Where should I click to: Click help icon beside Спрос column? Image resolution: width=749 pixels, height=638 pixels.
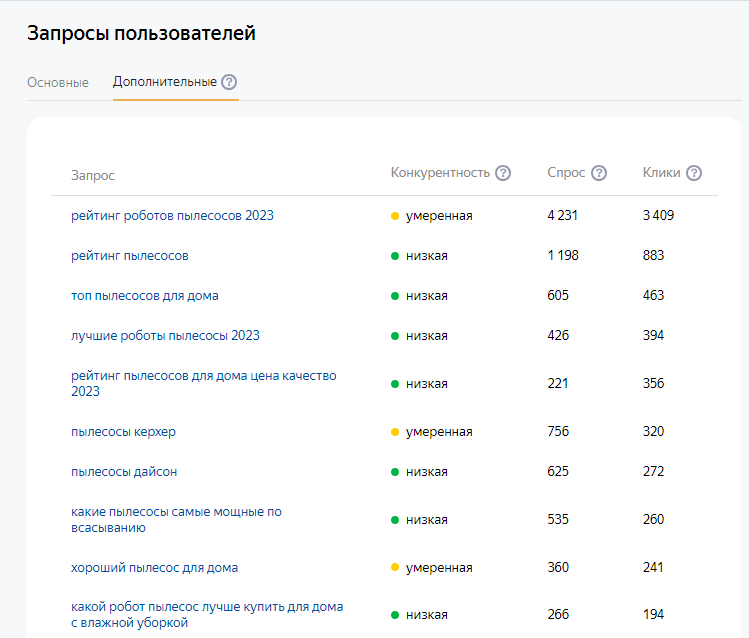(x=599, y=173)
